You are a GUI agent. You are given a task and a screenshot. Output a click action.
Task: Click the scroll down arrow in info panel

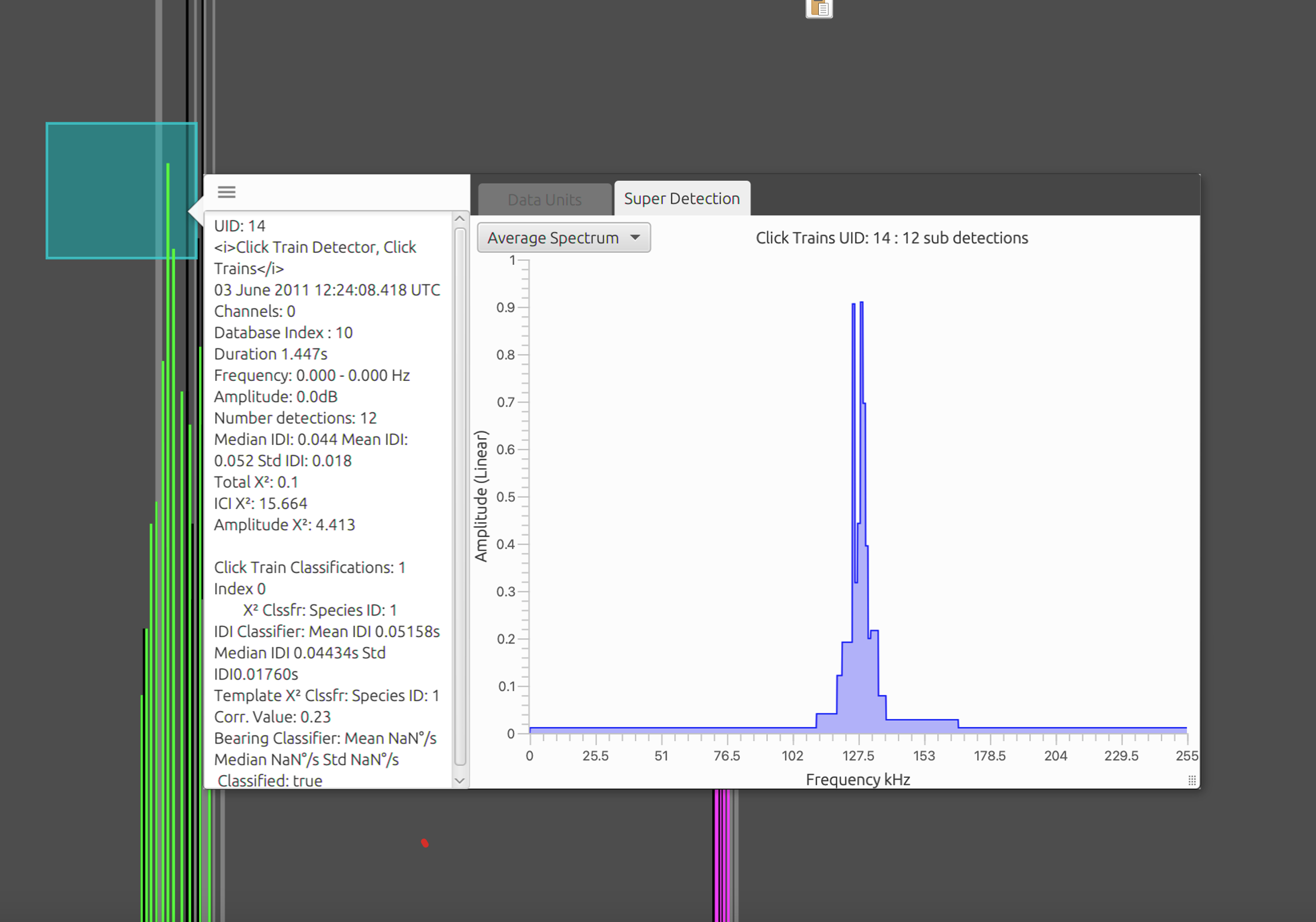[459, 781]
